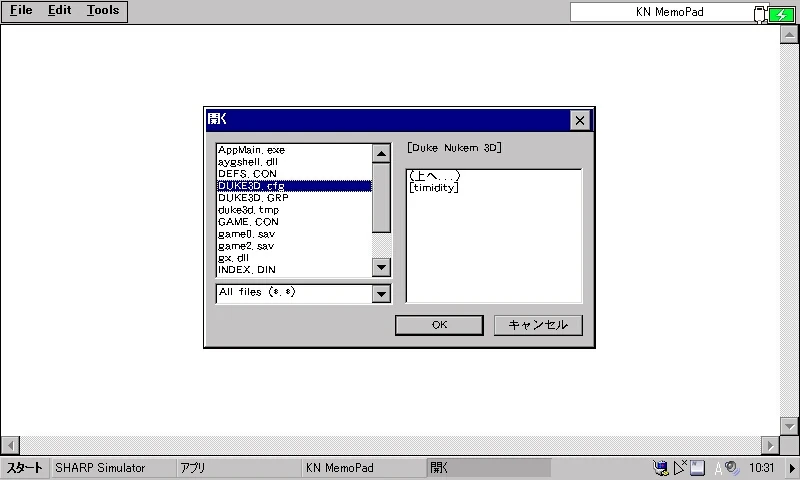Select duke3d.tmp in the file list
Viewport: 800px width, 480px height.
pyautogui.click(x=294, y=210)
